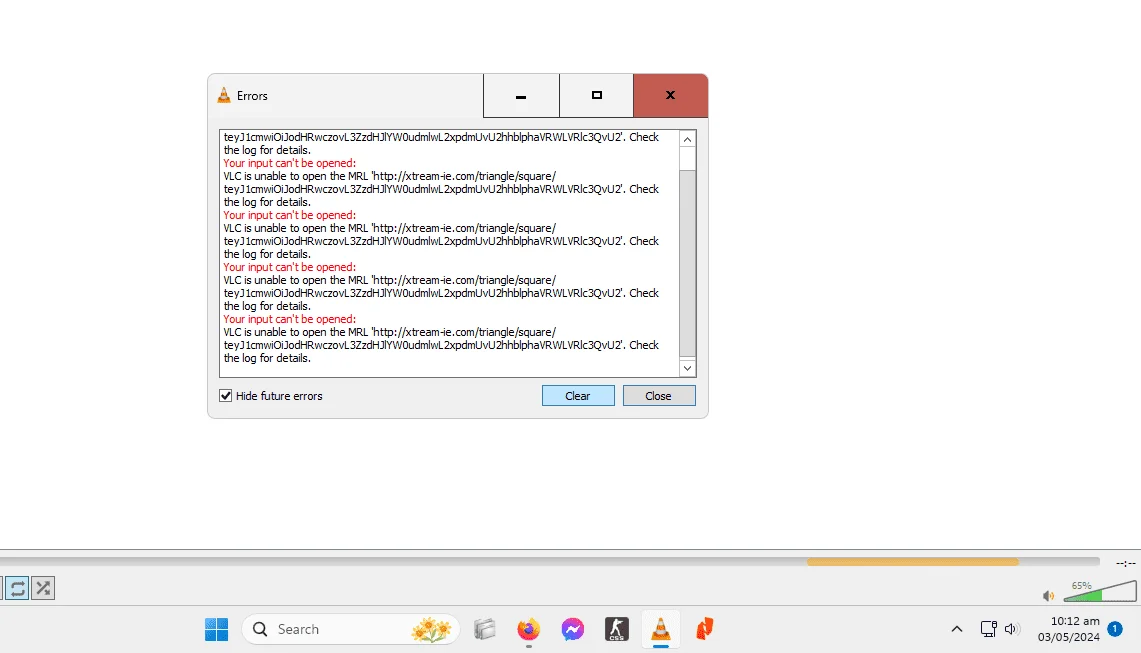Open Messenger from the taskbar
This screenshot has width=1141, height=653.
tap(573, 629)
